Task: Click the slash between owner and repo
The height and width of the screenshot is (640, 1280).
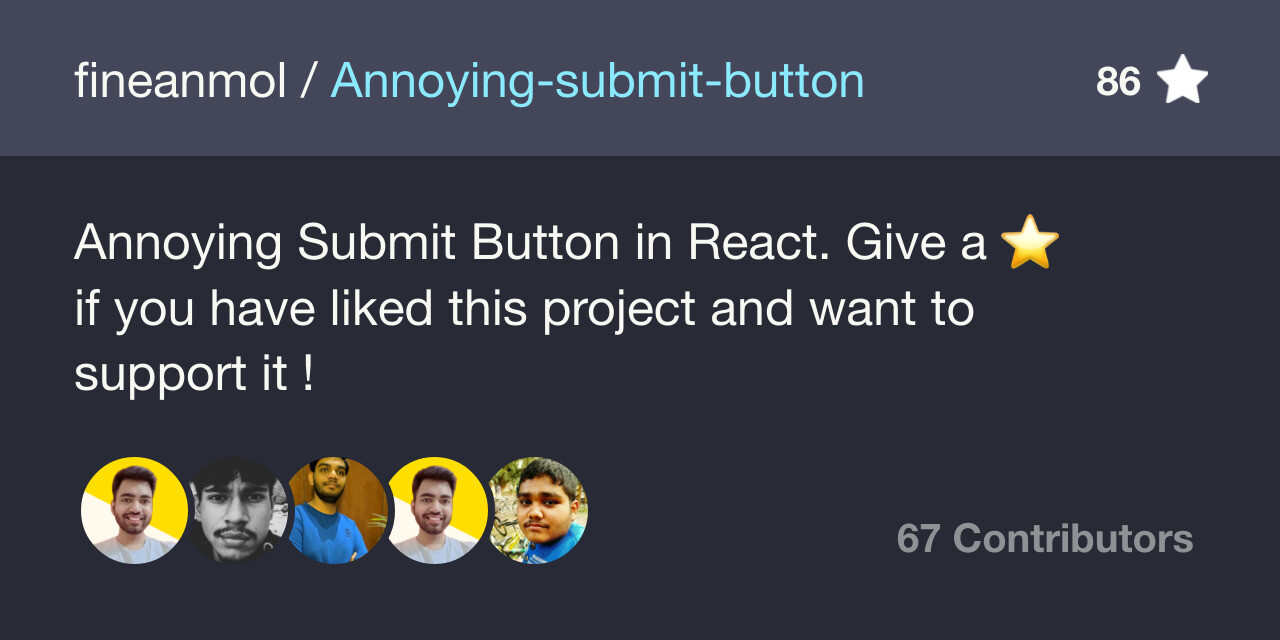Action: tap(308, 81)
